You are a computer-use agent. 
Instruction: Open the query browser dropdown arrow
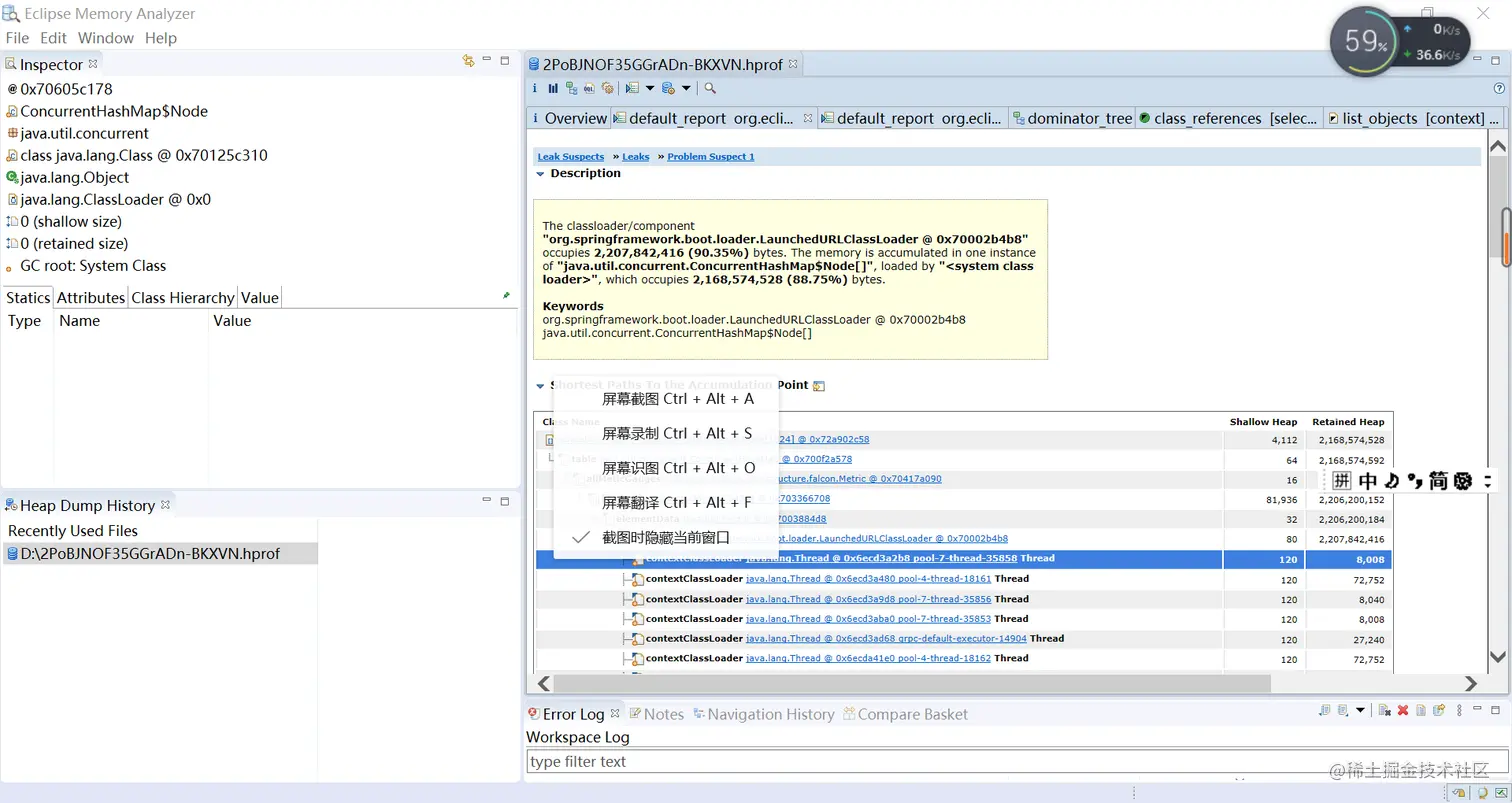686,88
